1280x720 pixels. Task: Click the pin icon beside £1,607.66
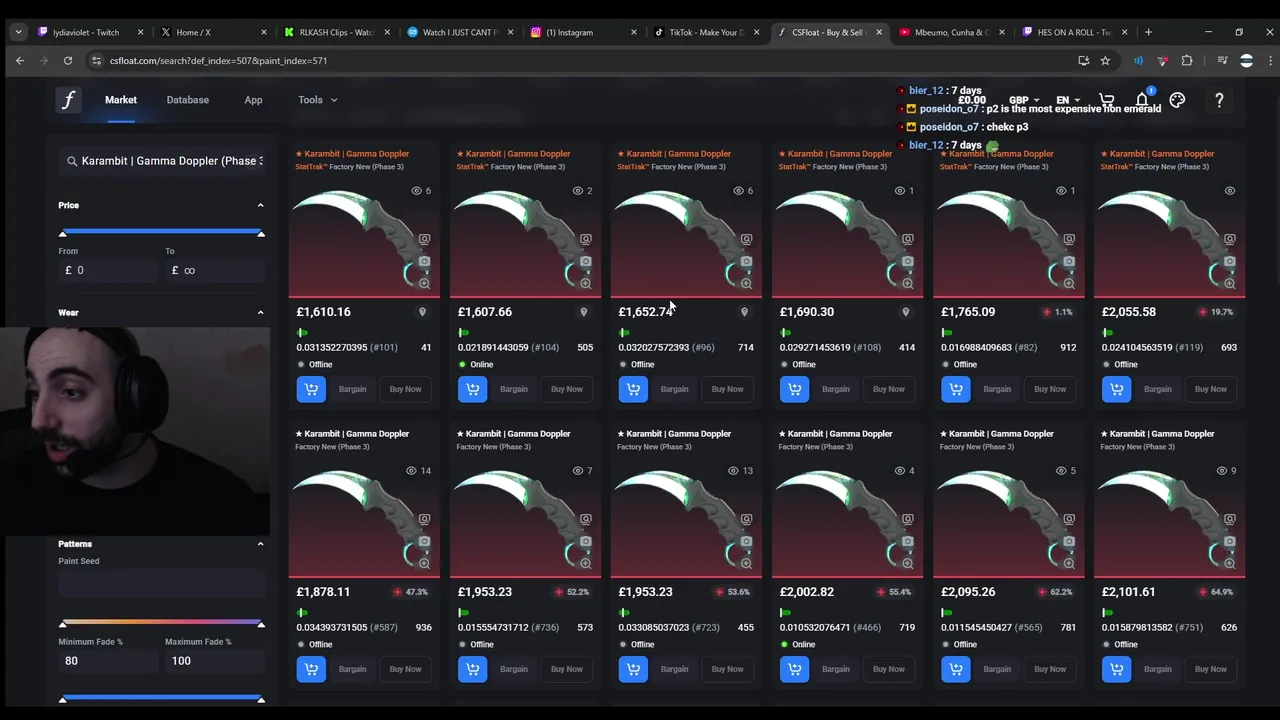coord(583,312)
